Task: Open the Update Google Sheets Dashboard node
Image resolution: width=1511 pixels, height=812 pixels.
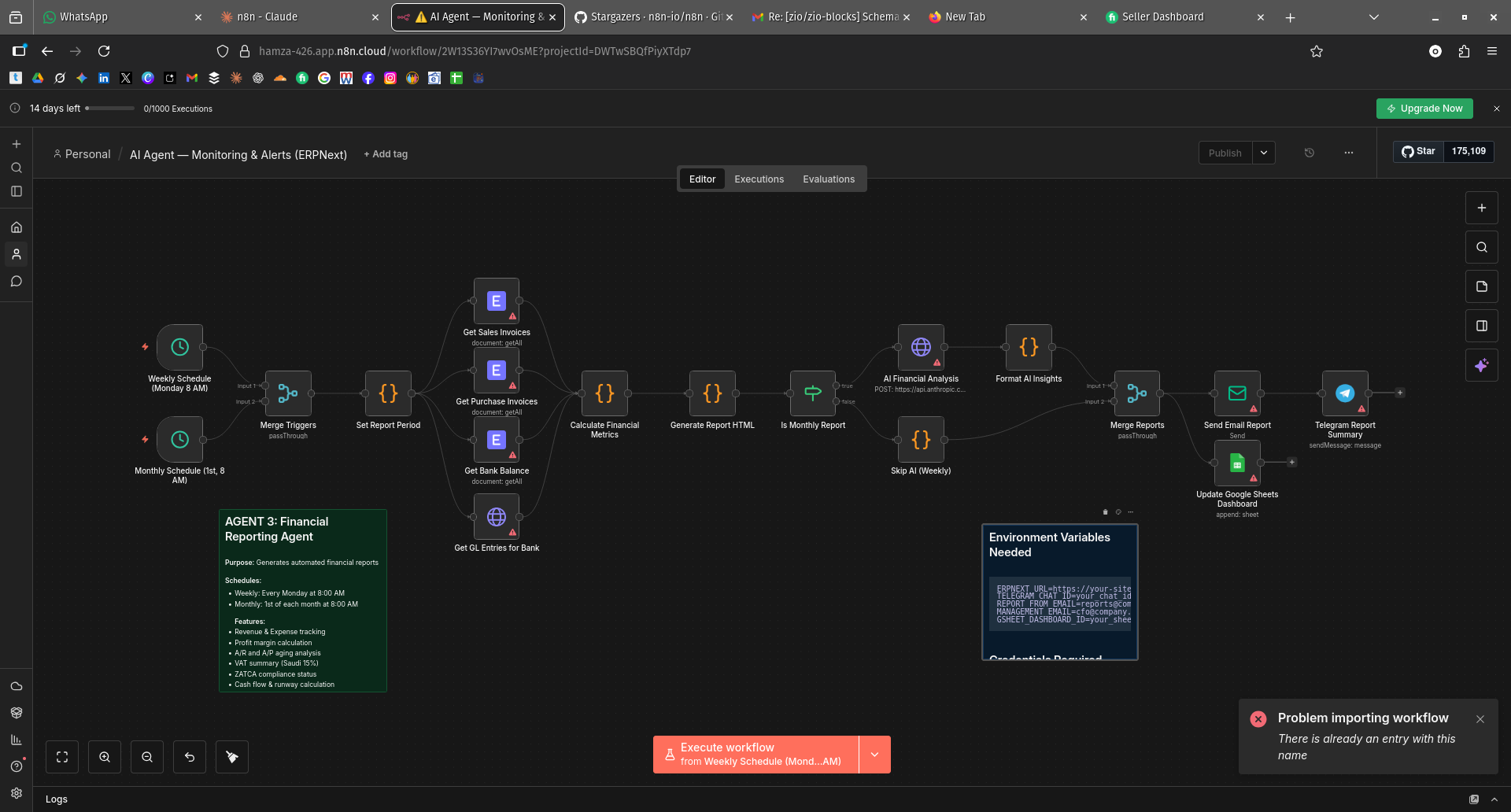Action: (1237, 463)
